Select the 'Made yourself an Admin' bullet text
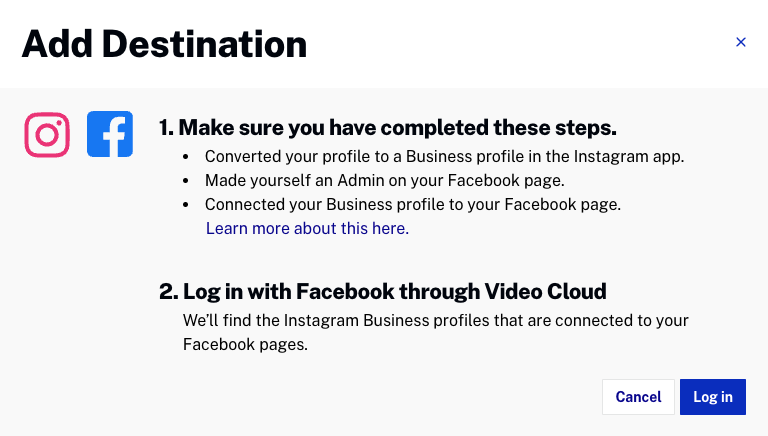The height and width of the screenshot is (436, 768). (x=385, y=180)
